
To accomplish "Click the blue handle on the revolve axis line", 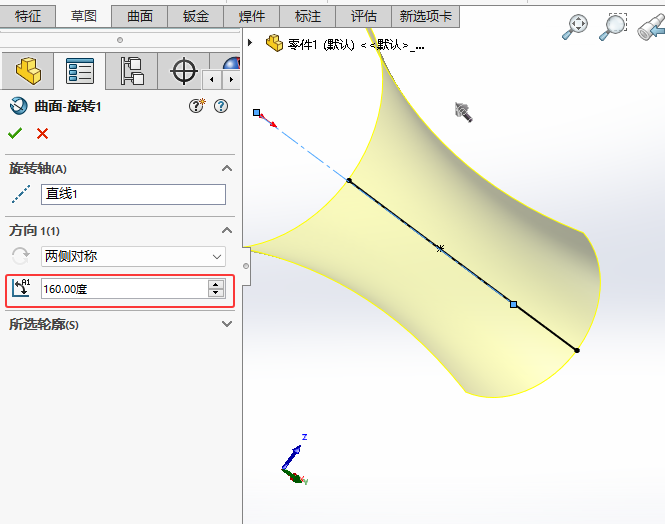I will 513,304.
